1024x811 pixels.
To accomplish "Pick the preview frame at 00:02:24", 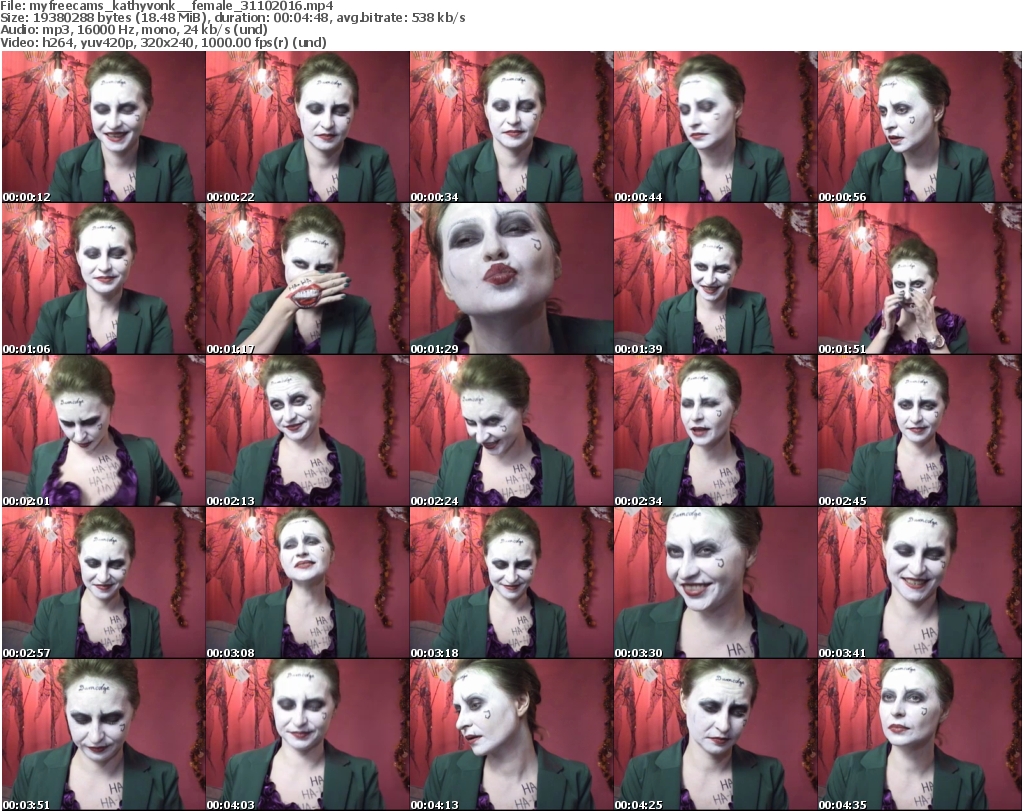I will (511, 431).
